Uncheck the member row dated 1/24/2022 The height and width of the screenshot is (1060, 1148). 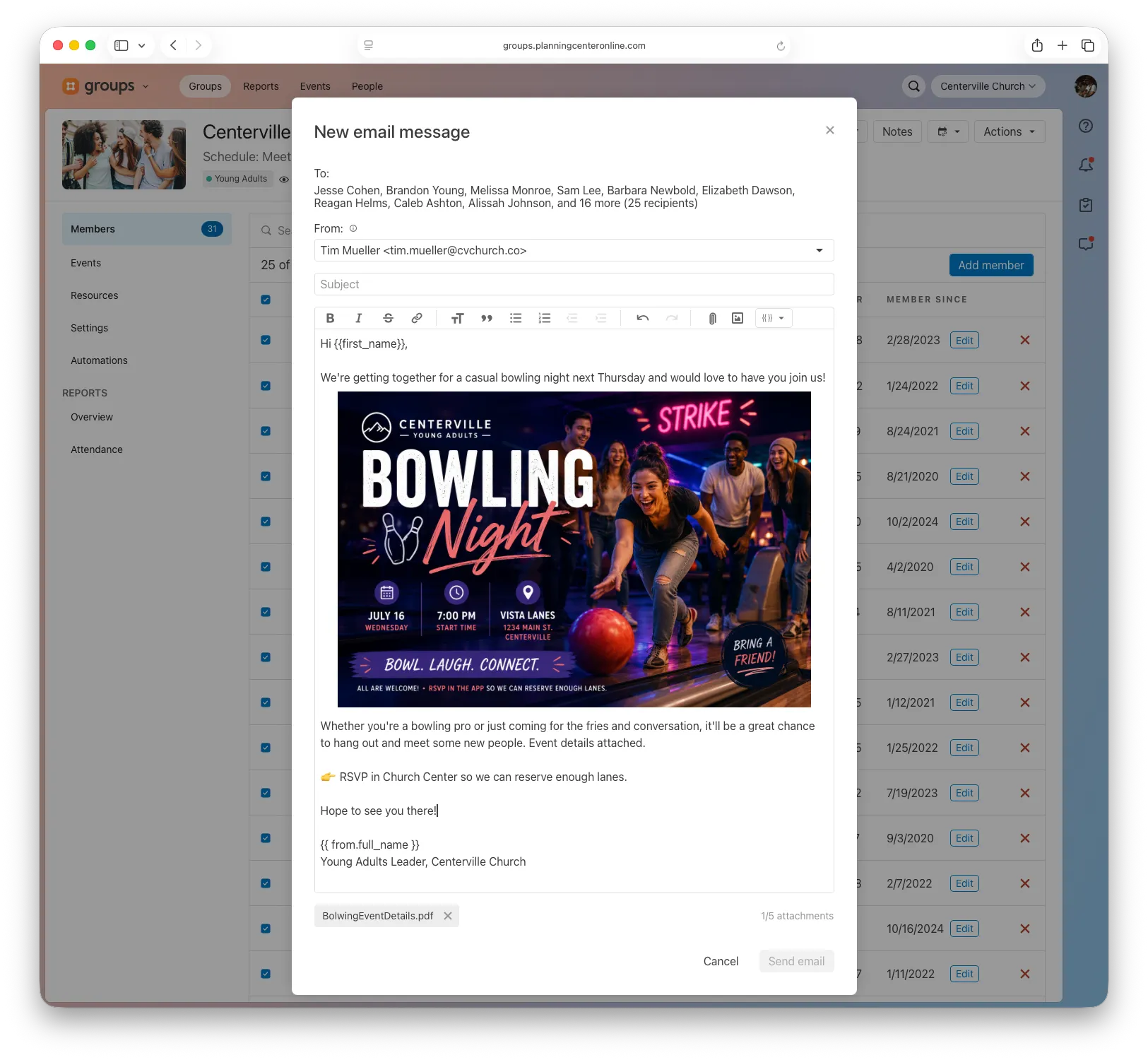pyautogui.click(x=266, y=386)
